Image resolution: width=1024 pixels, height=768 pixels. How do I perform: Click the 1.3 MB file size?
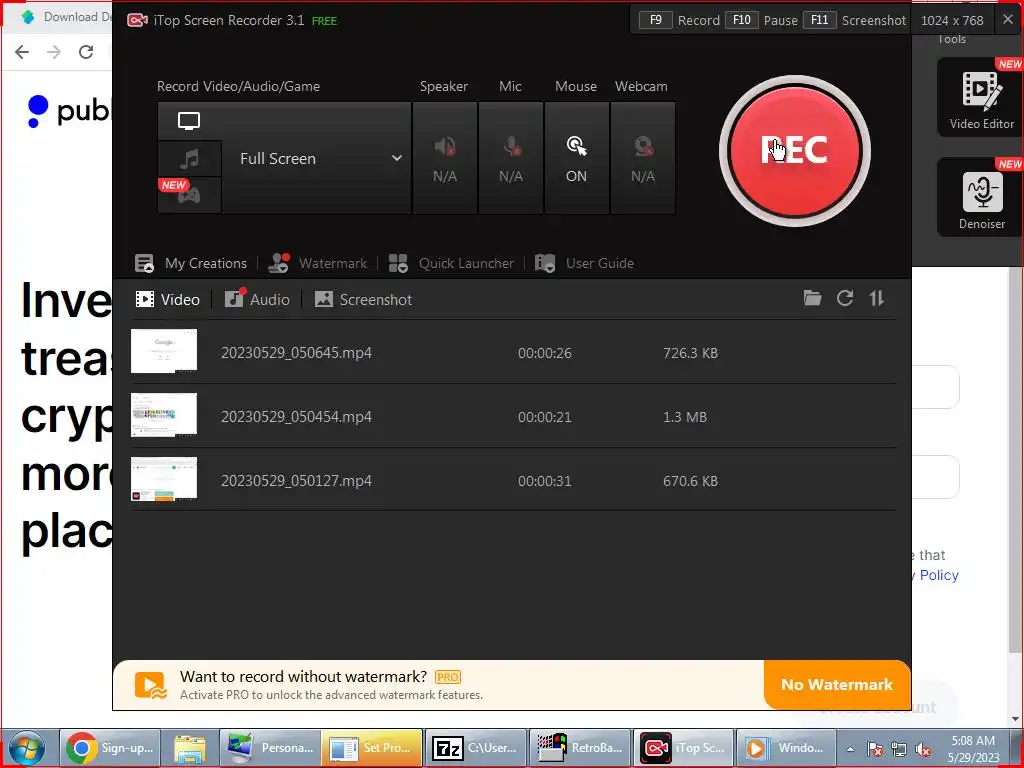tap(685, 417)
